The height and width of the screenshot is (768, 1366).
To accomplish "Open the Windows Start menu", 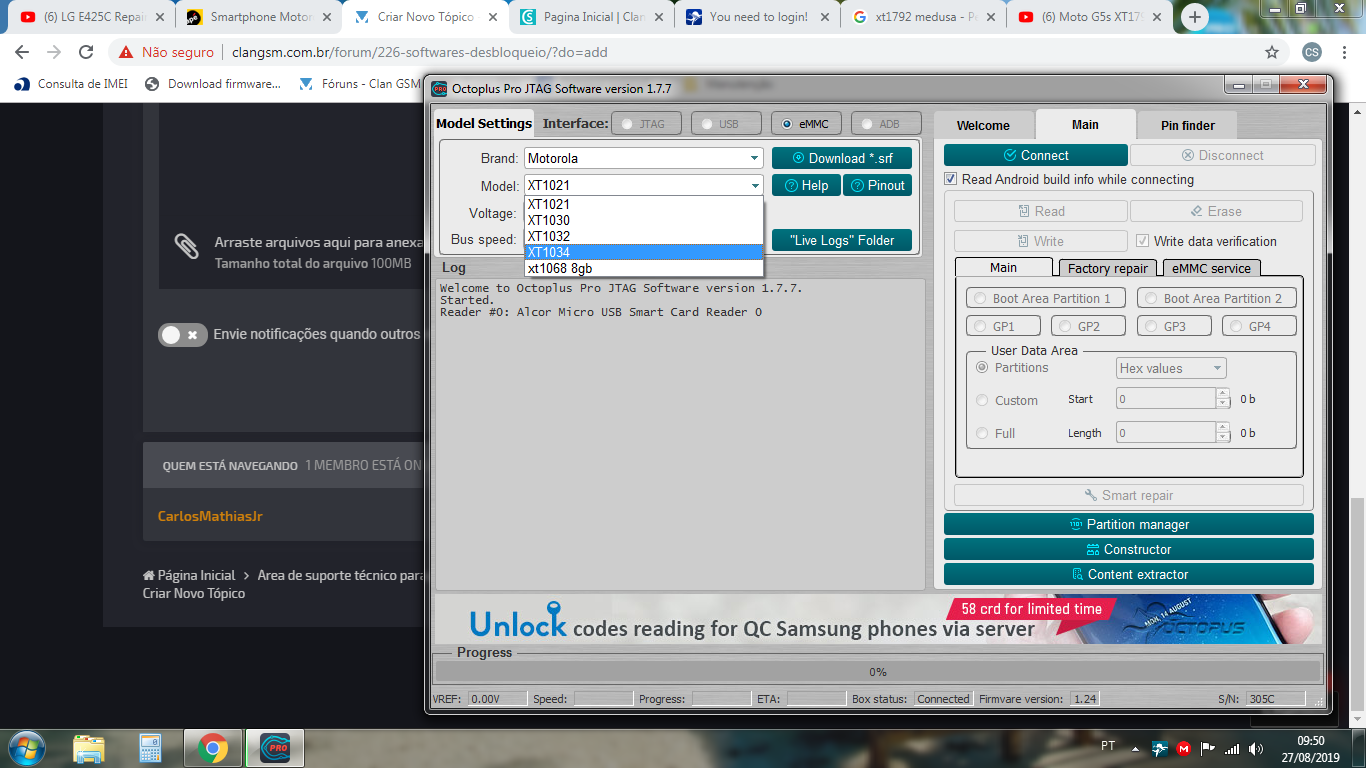I will coord(27,747).
